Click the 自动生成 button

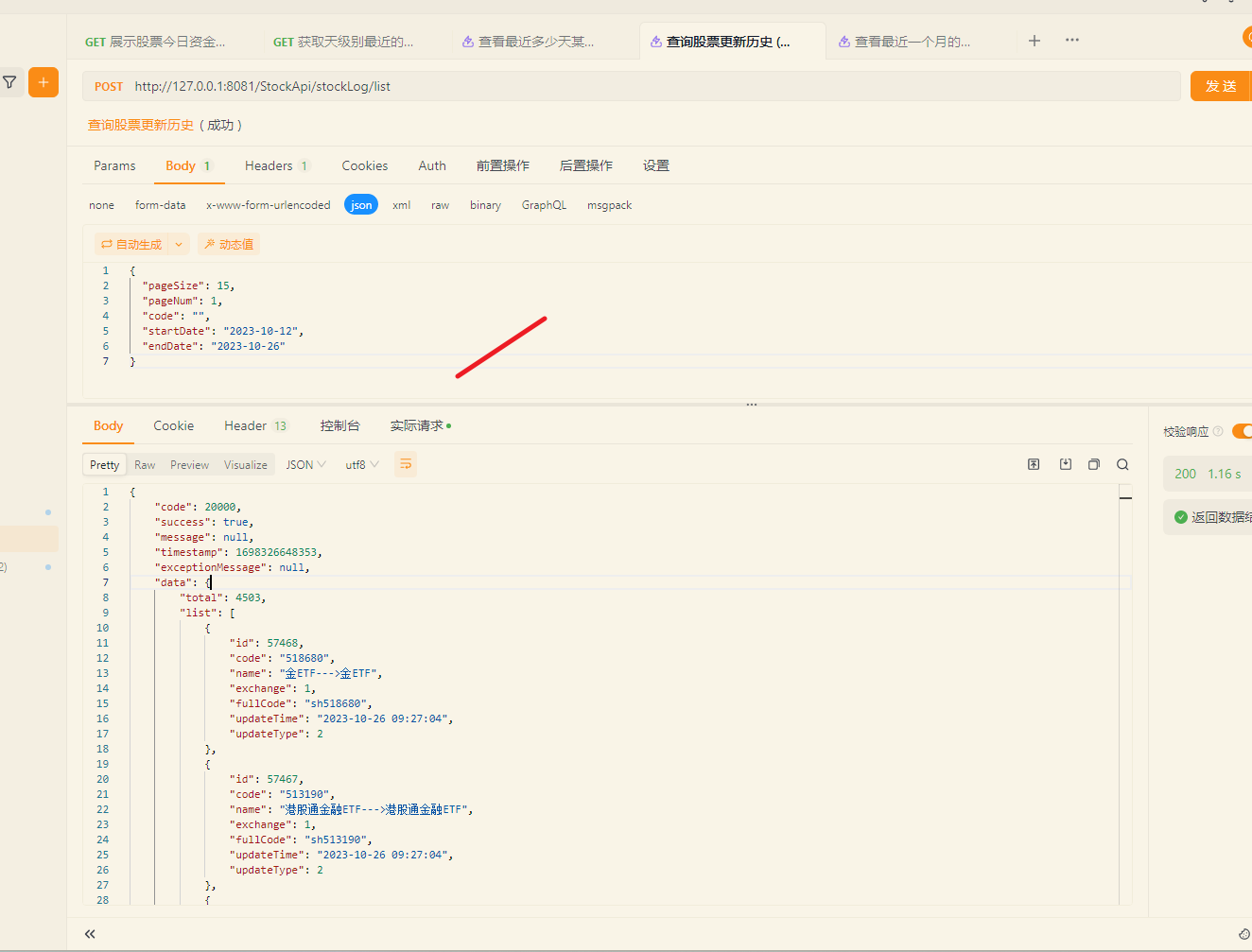[132, 244]
